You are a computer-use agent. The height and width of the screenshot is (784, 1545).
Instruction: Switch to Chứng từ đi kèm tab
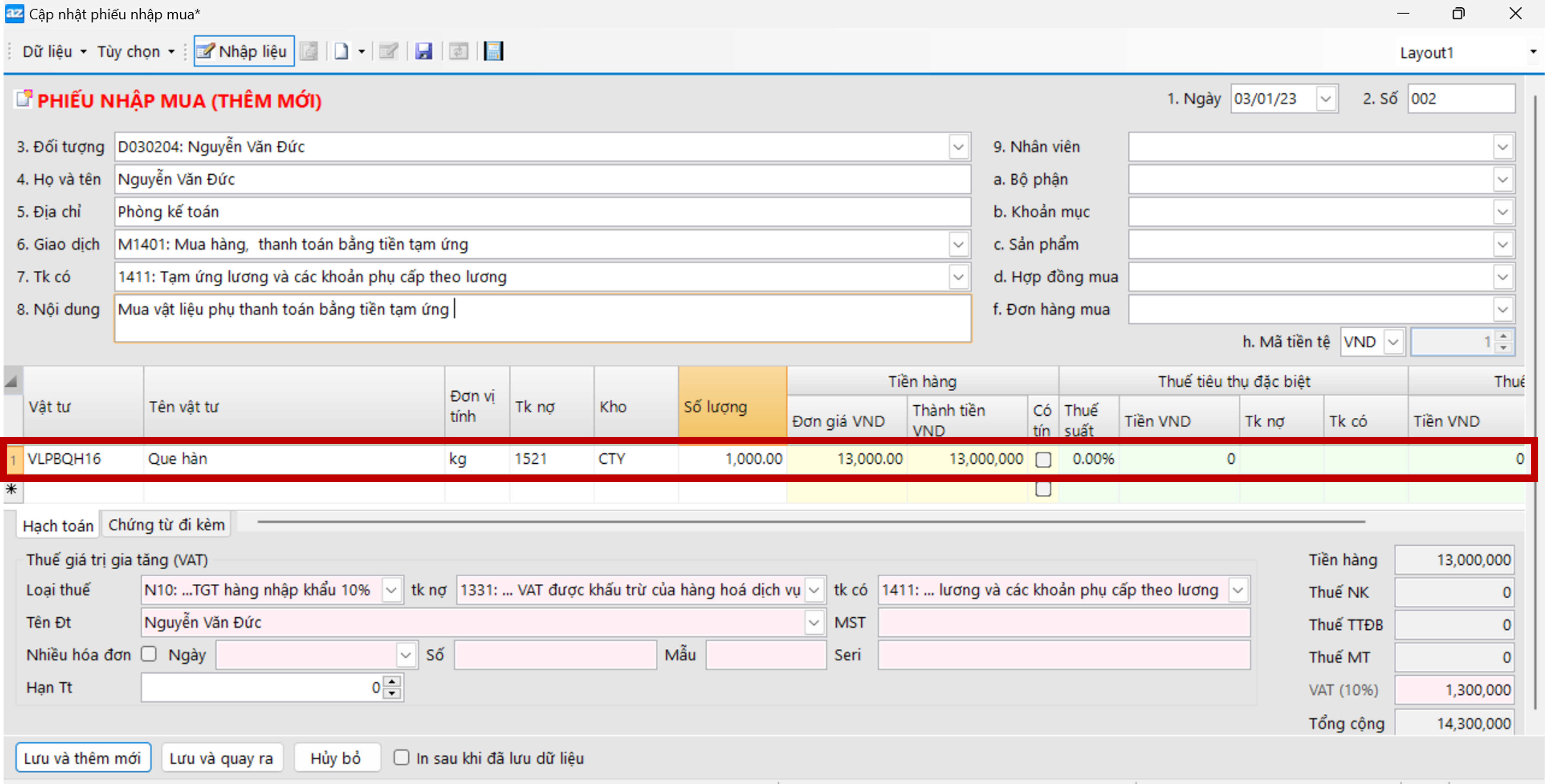coord(166,525)
